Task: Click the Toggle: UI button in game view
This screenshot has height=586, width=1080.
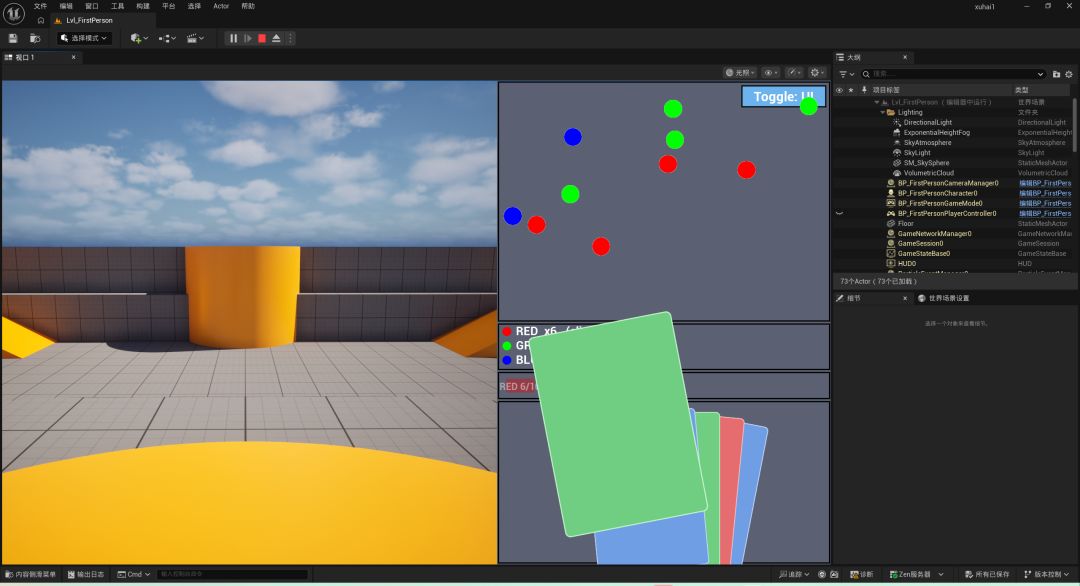Action: pos(784,96)
